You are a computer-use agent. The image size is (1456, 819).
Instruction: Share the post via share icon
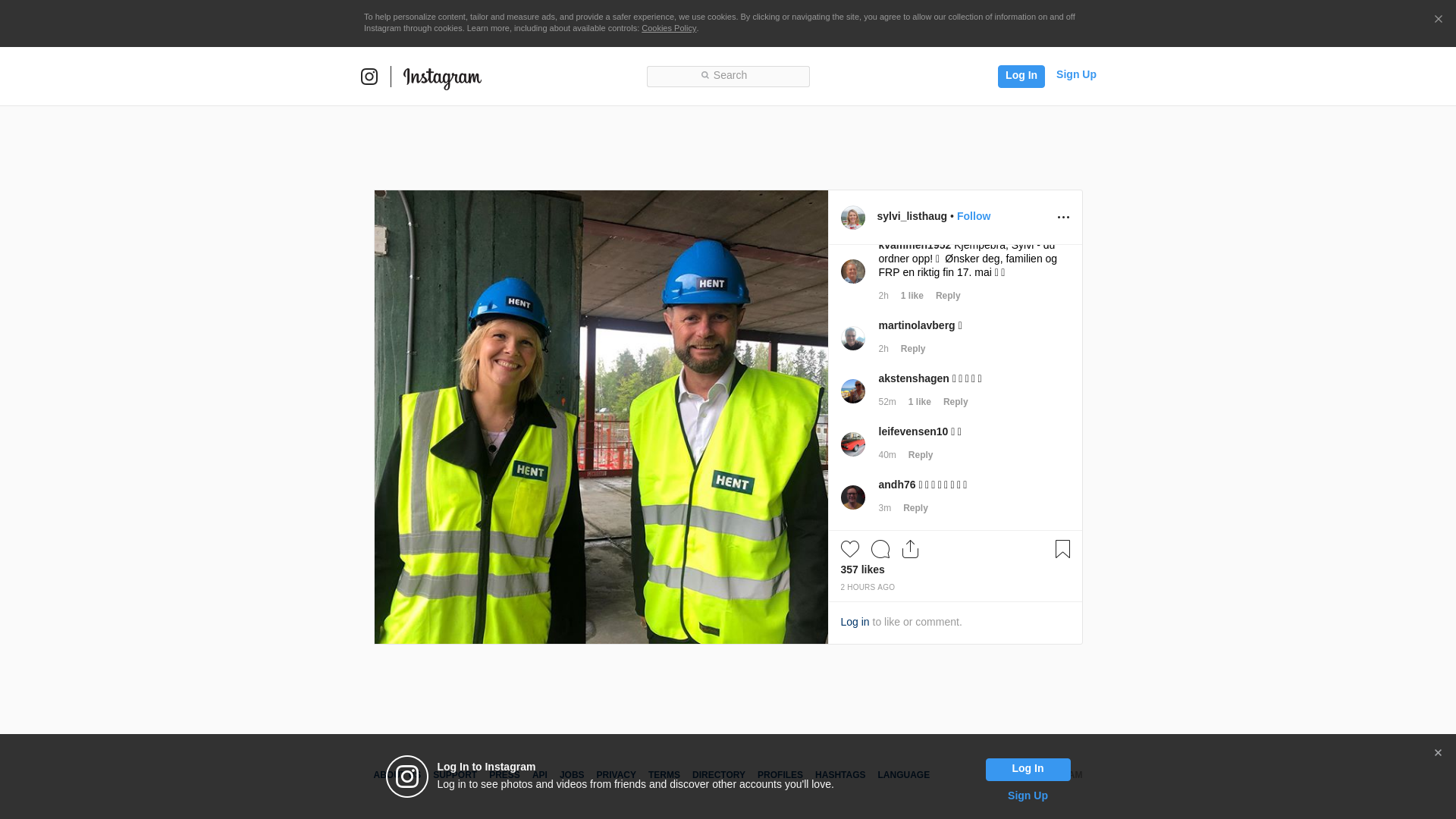coord(911,549)
